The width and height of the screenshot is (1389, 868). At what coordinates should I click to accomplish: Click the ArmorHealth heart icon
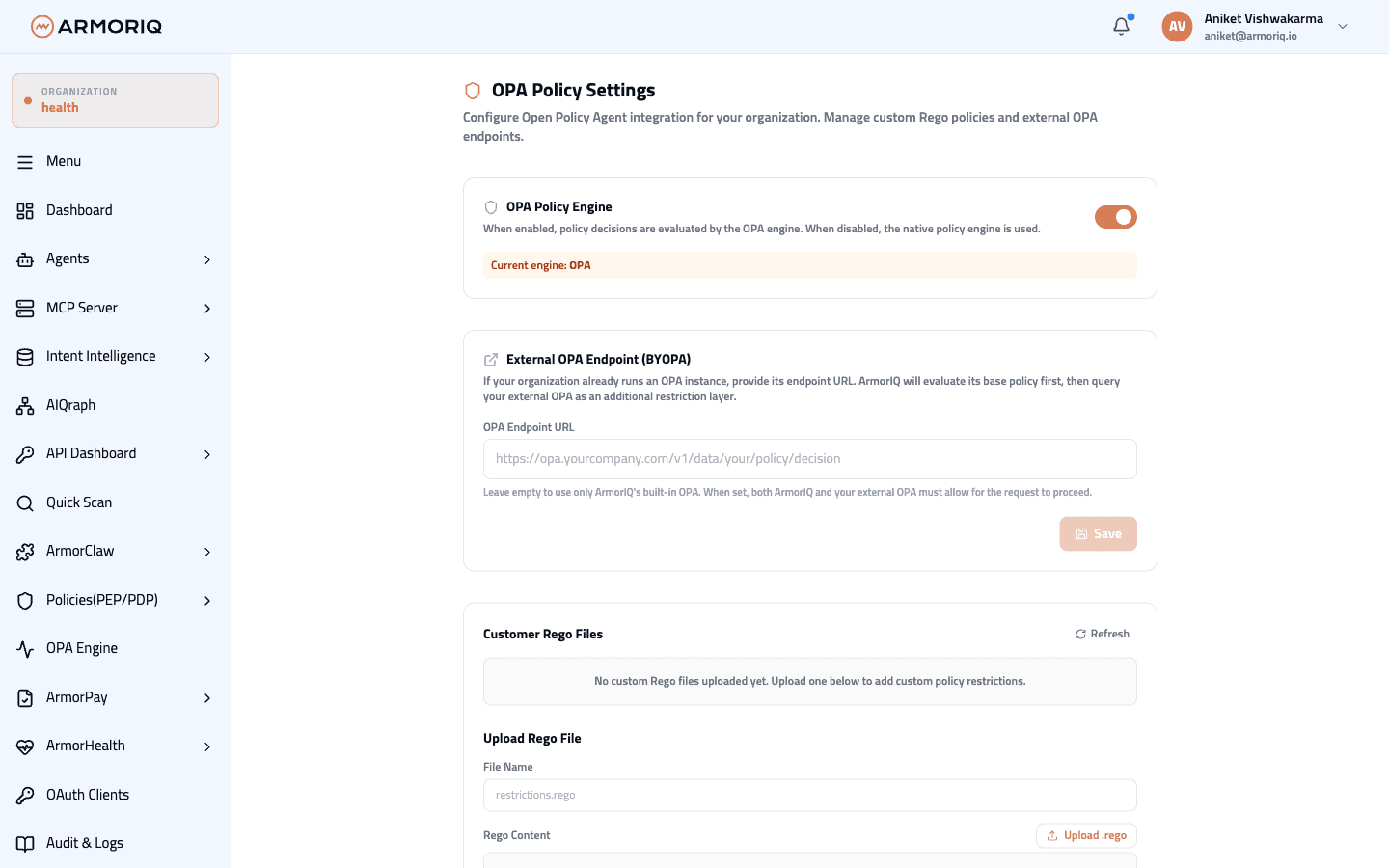tap(25, 746)
